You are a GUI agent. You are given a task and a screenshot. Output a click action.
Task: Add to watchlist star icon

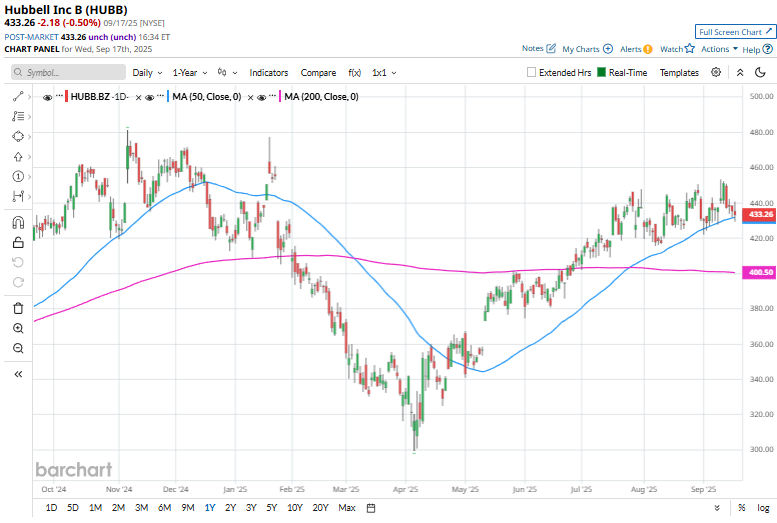point(690,49)
